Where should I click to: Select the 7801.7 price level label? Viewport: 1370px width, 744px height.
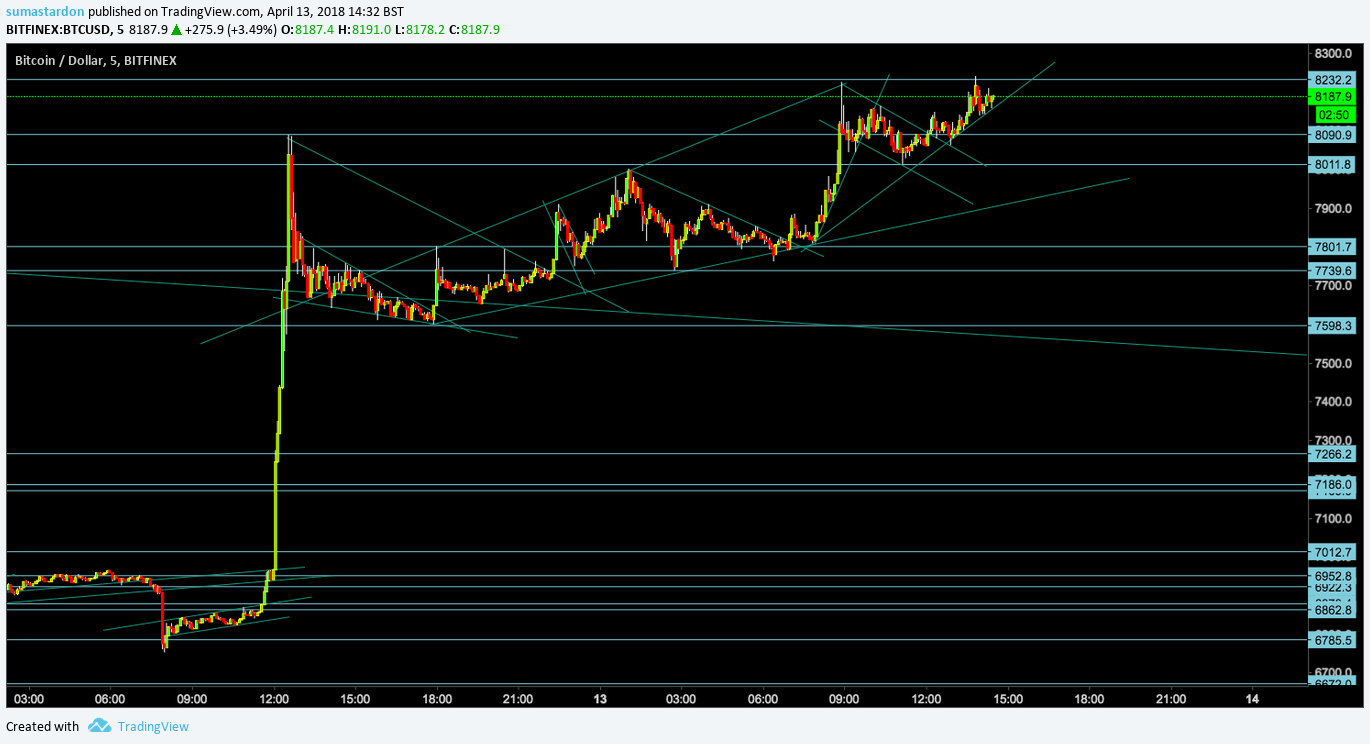coord(1333,246)
